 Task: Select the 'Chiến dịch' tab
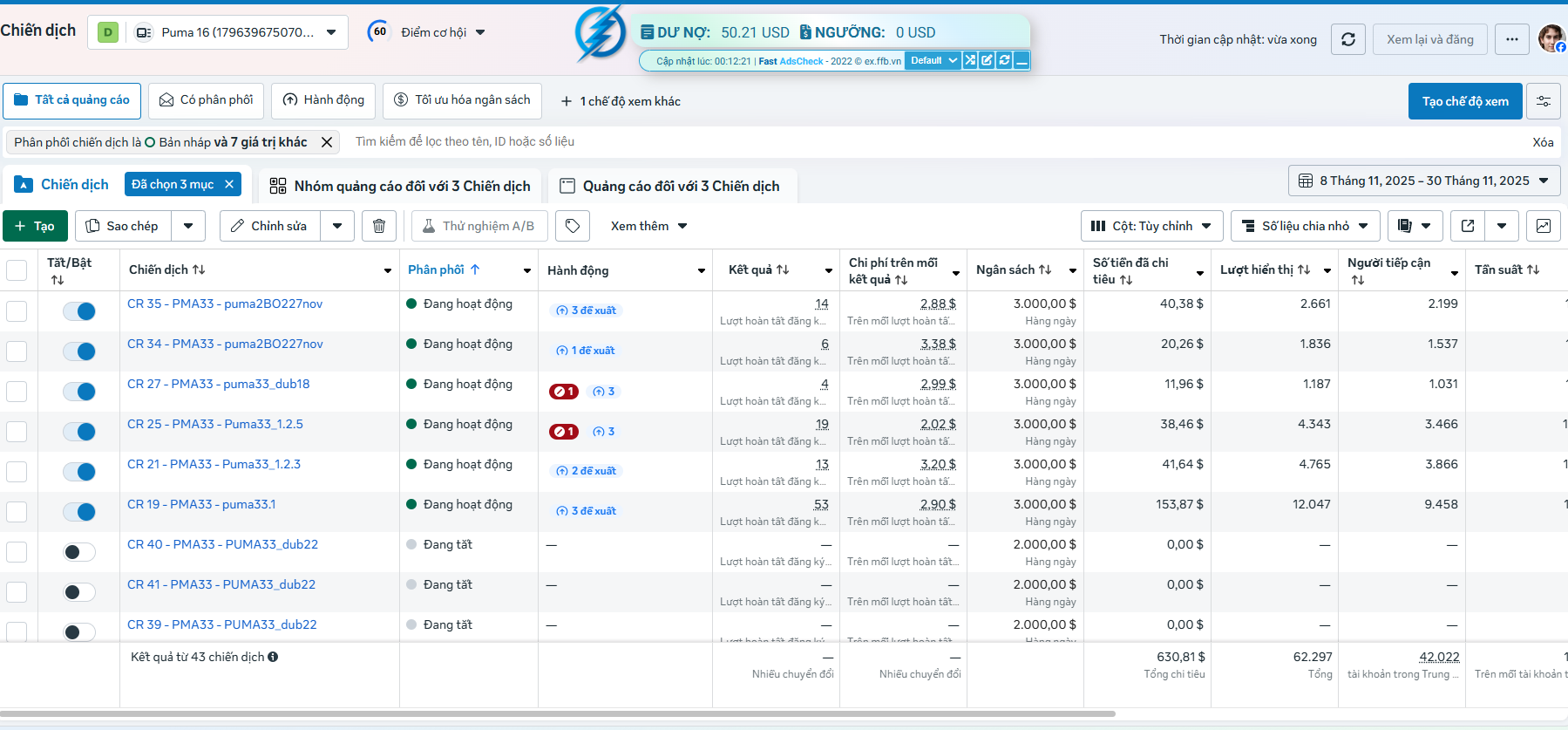tap(63, 184)
